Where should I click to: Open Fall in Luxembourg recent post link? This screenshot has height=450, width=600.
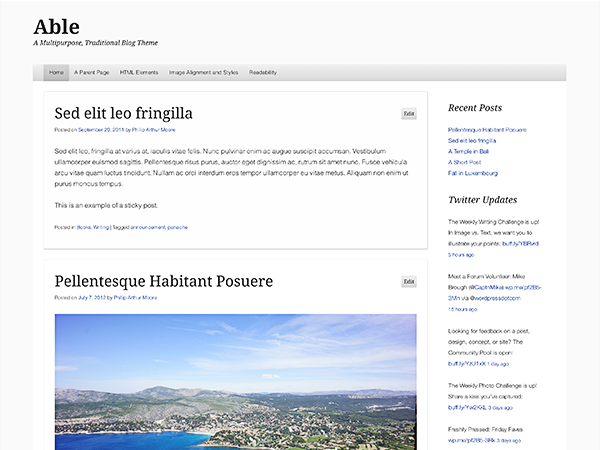pos(476,174)
